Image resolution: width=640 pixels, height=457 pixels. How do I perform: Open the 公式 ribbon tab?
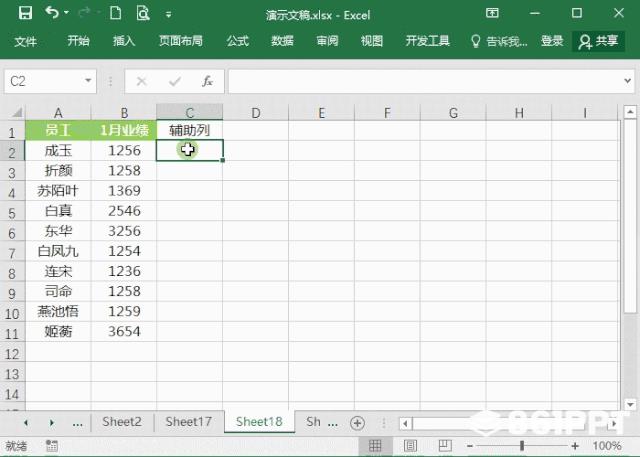pyautogui.click(x=238, y=41)
